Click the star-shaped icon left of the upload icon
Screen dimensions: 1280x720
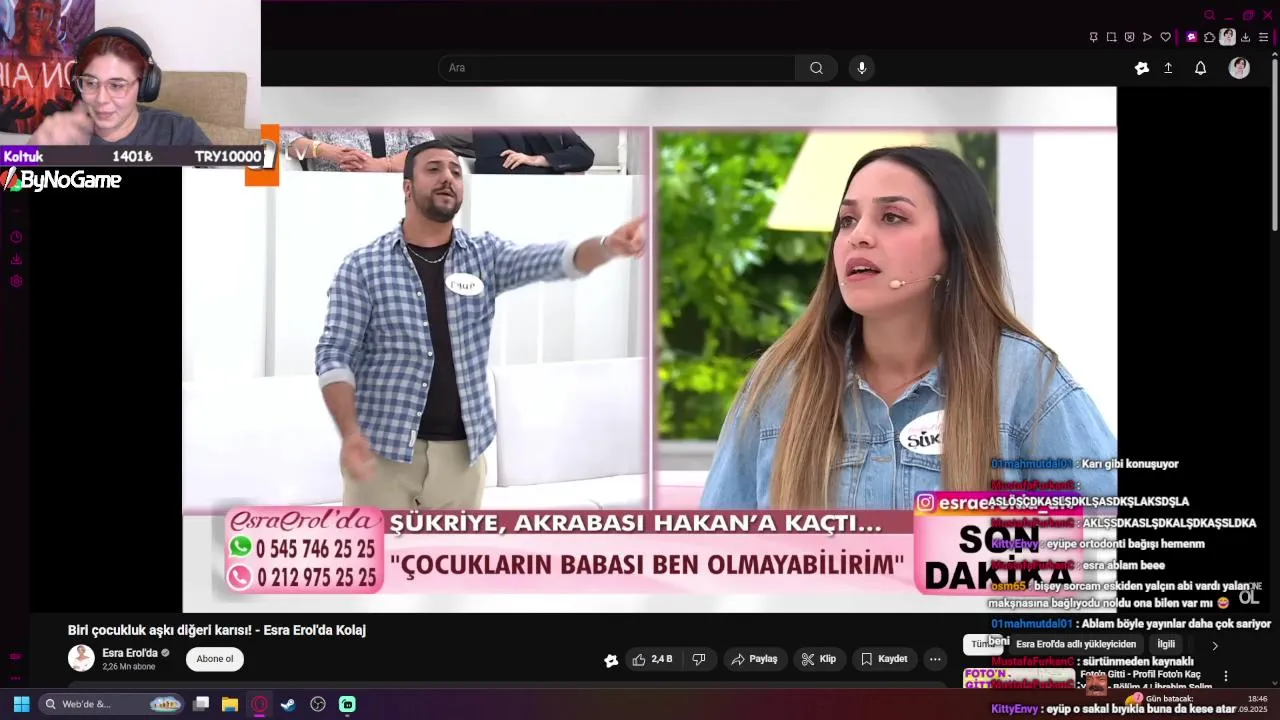tap(1142, 68)
